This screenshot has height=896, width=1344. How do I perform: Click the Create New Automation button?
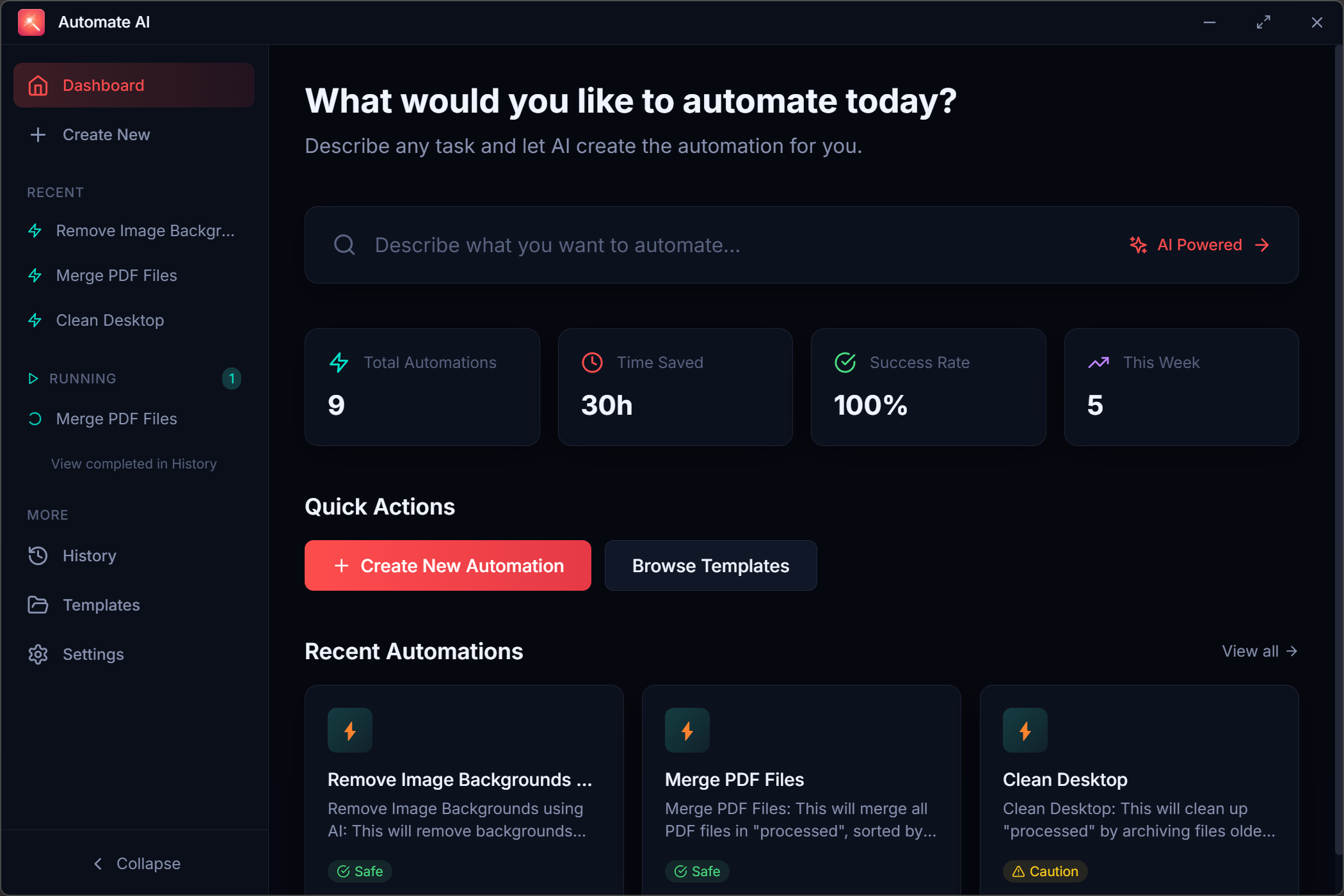point(447,565)
